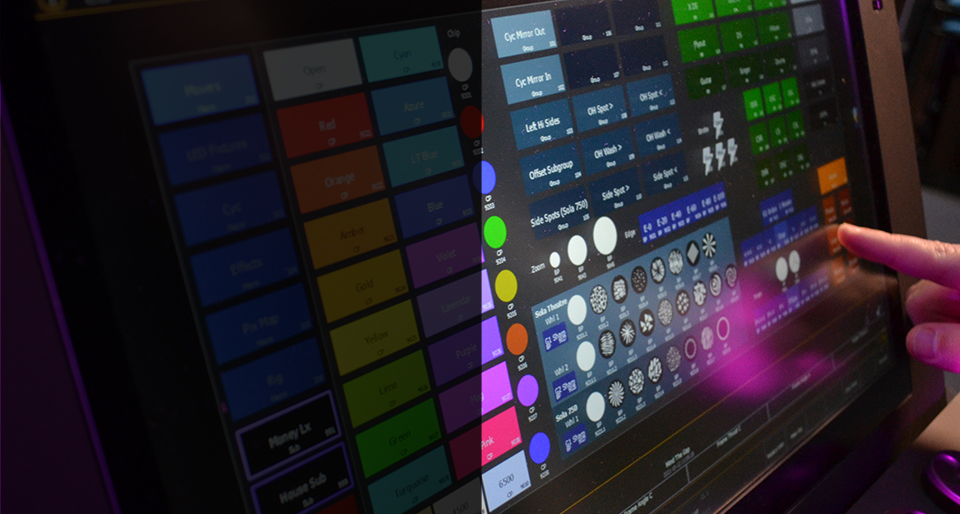Screen dimensions: 960x514
Task: Select the Blue color palette tile
Action: [x=435, y=206]
